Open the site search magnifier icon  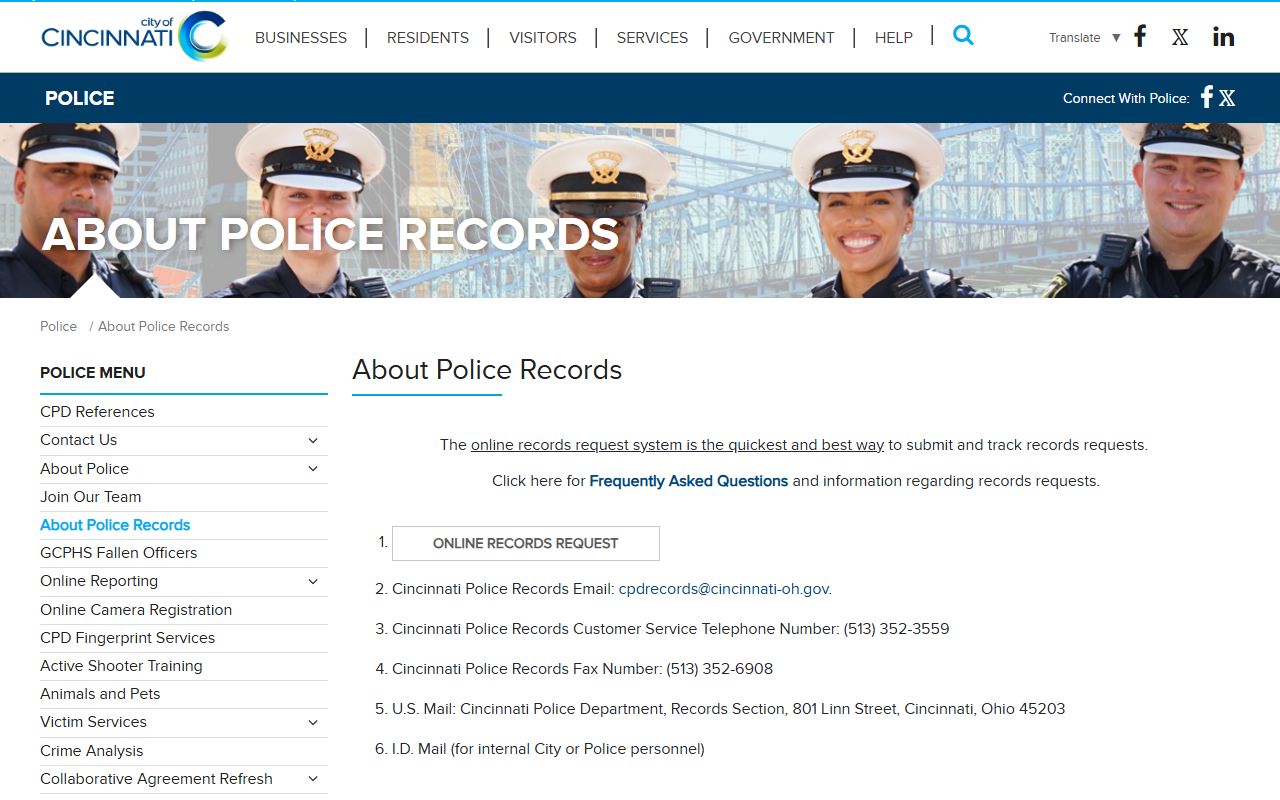pyautogui.click(x=963, y=36)
